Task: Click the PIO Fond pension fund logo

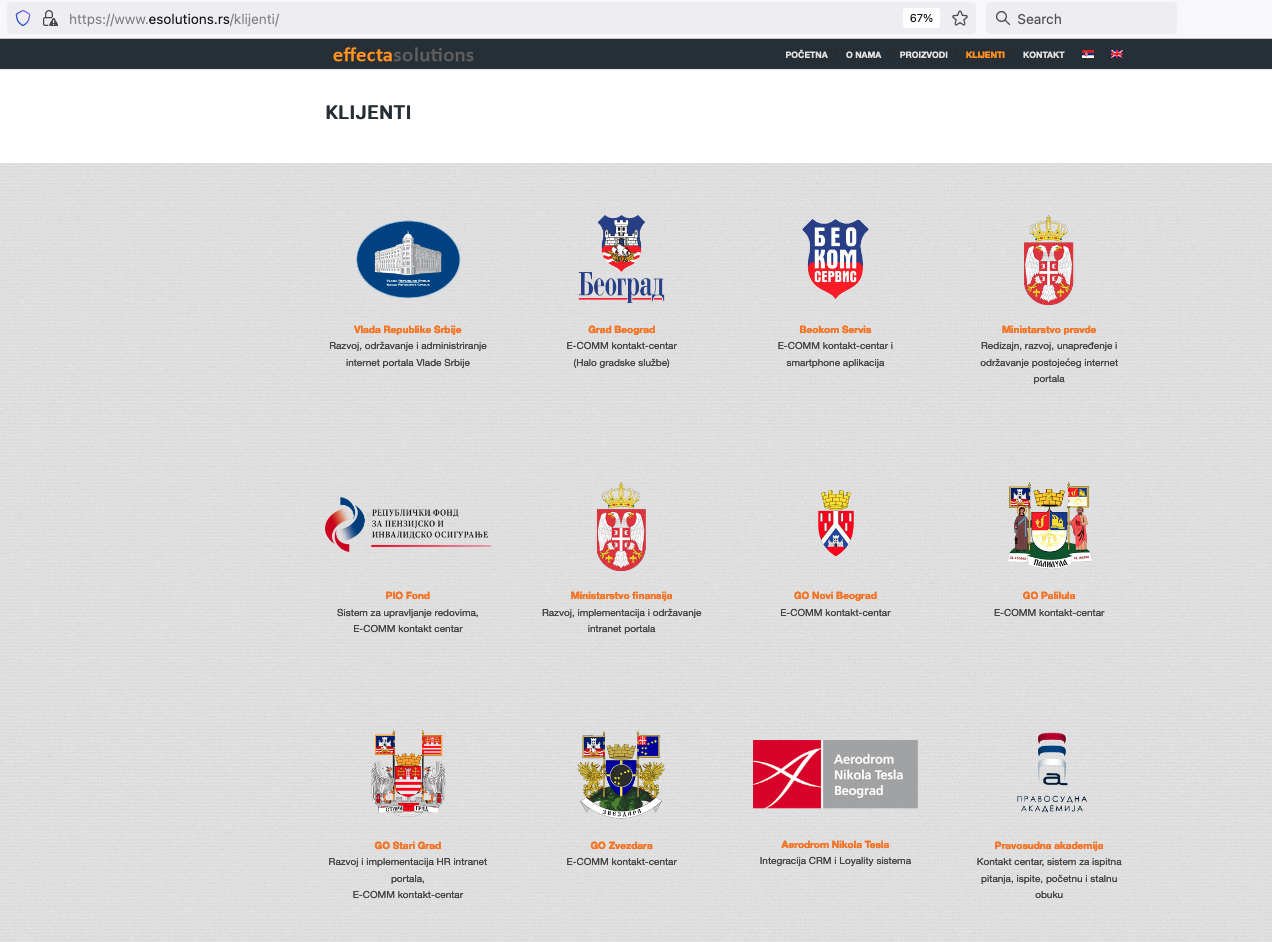Action: pos(408,524)
